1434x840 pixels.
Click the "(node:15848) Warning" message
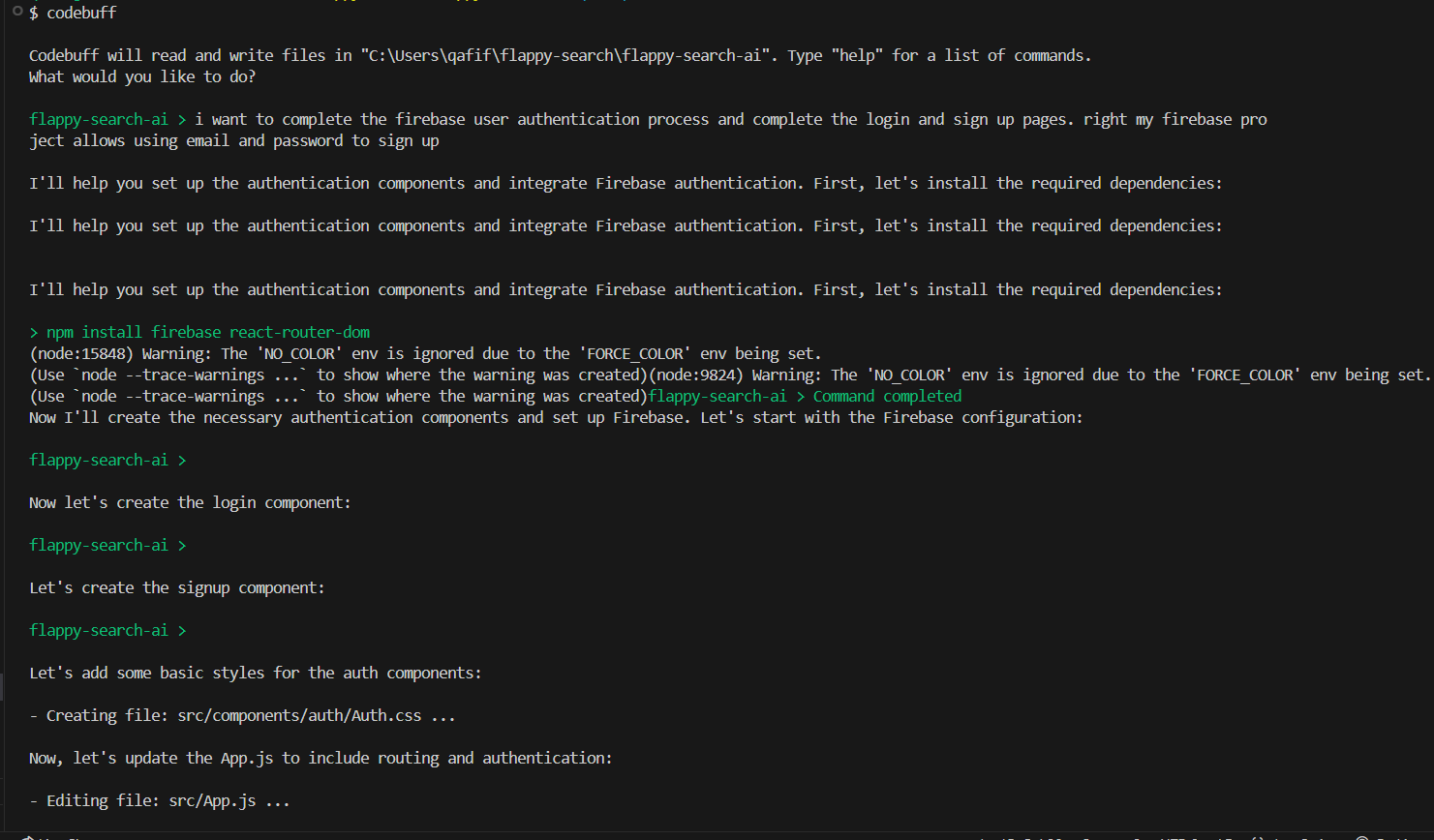[425, 354]
